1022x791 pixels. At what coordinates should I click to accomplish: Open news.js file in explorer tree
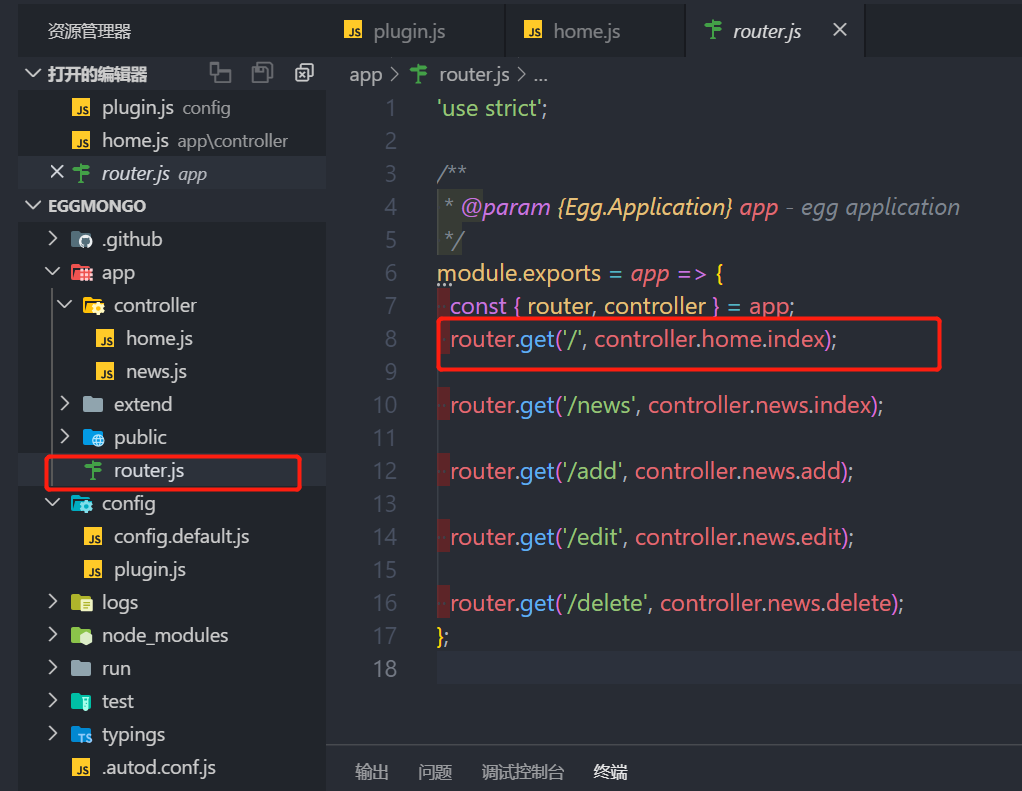tap(155, 371)
